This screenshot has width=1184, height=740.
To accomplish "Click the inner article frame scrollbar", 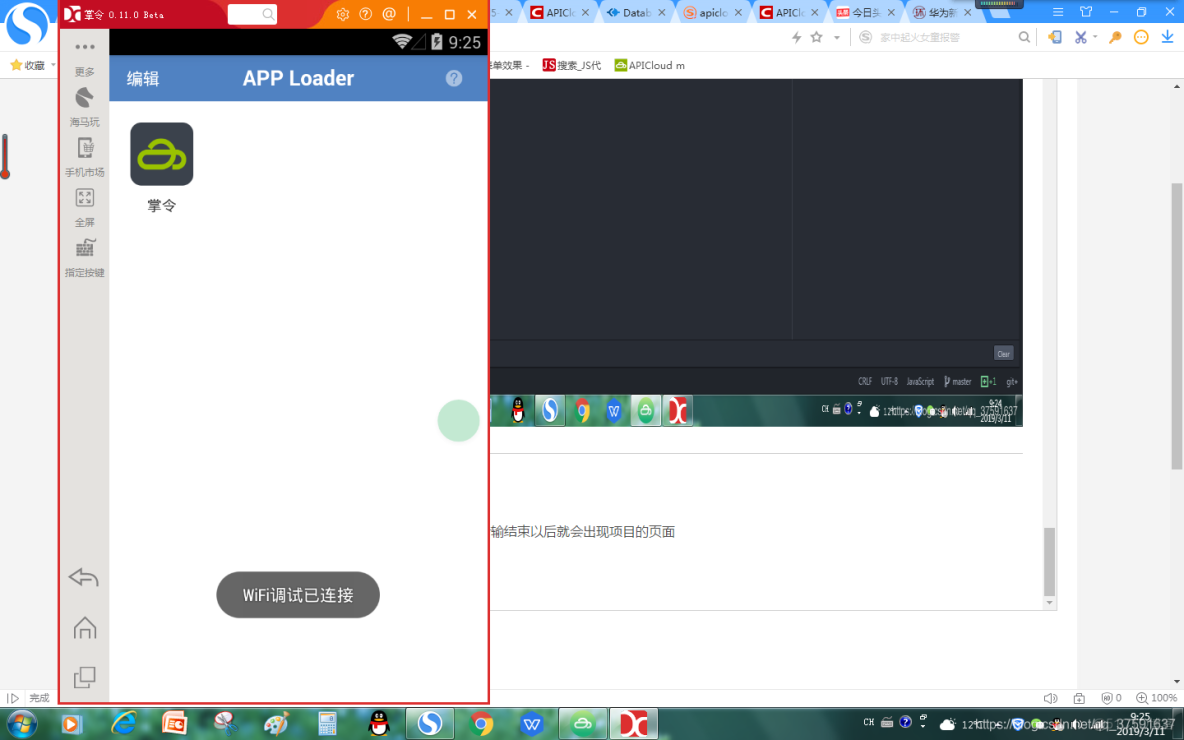I will tap(1049, 562).
